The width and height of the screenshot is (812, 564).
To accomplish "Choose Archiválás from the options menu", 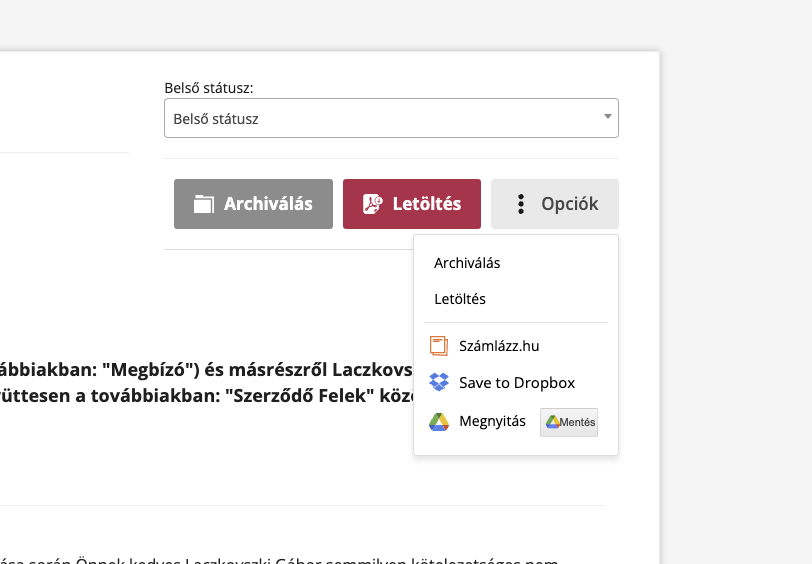I will [467, 263].
